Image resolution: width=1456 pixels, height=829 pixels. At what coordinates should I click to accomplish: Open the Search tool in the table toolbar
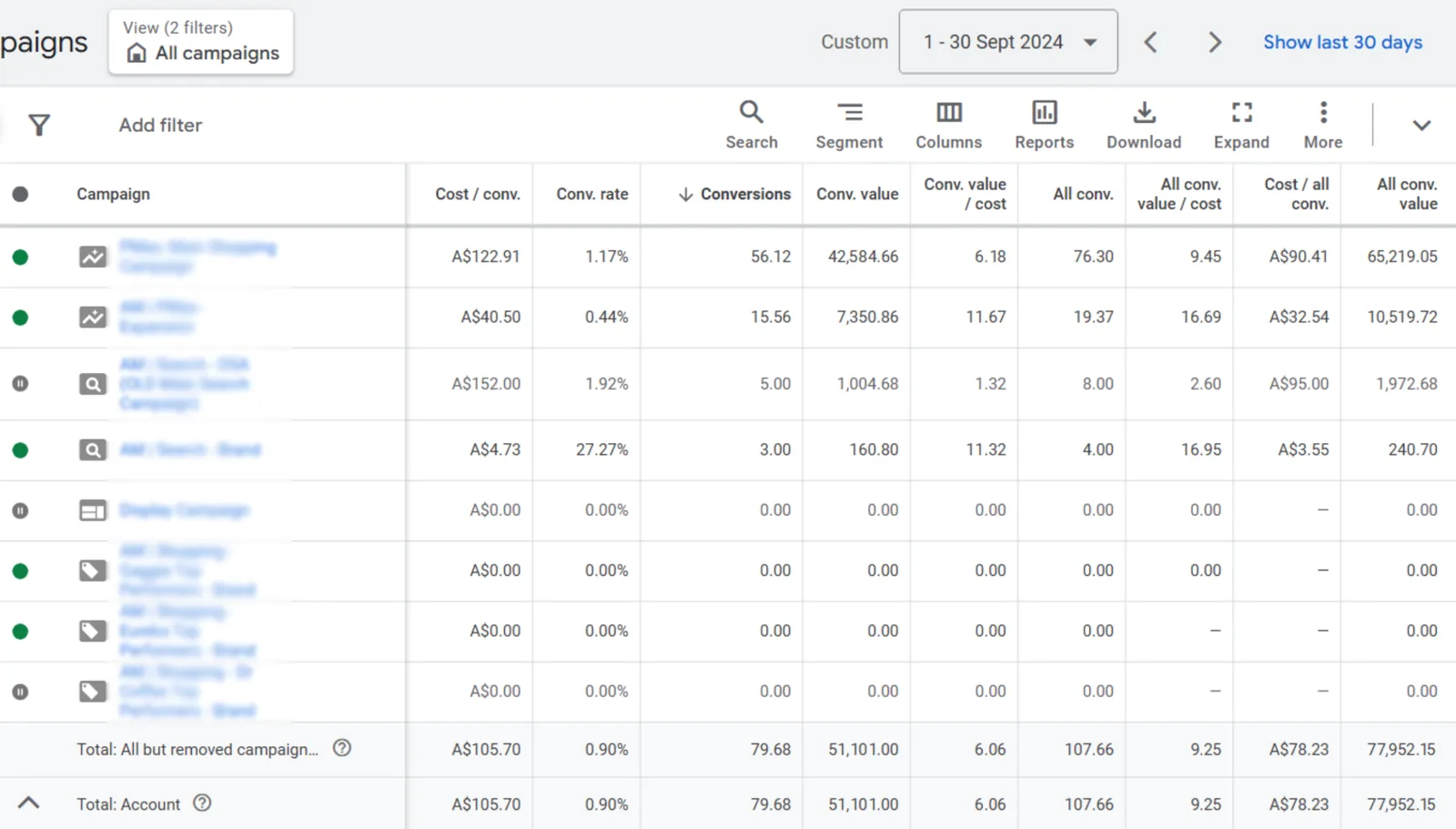(x=752, y=125)
